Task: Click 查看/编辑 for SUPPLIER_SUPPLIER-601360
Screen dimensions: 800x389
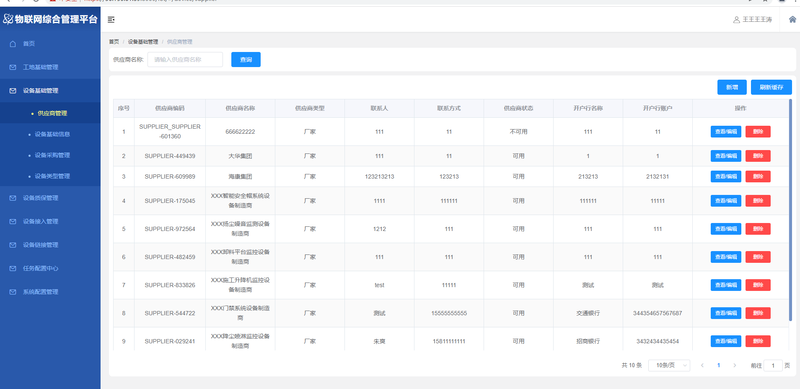Action: [726, 132]
